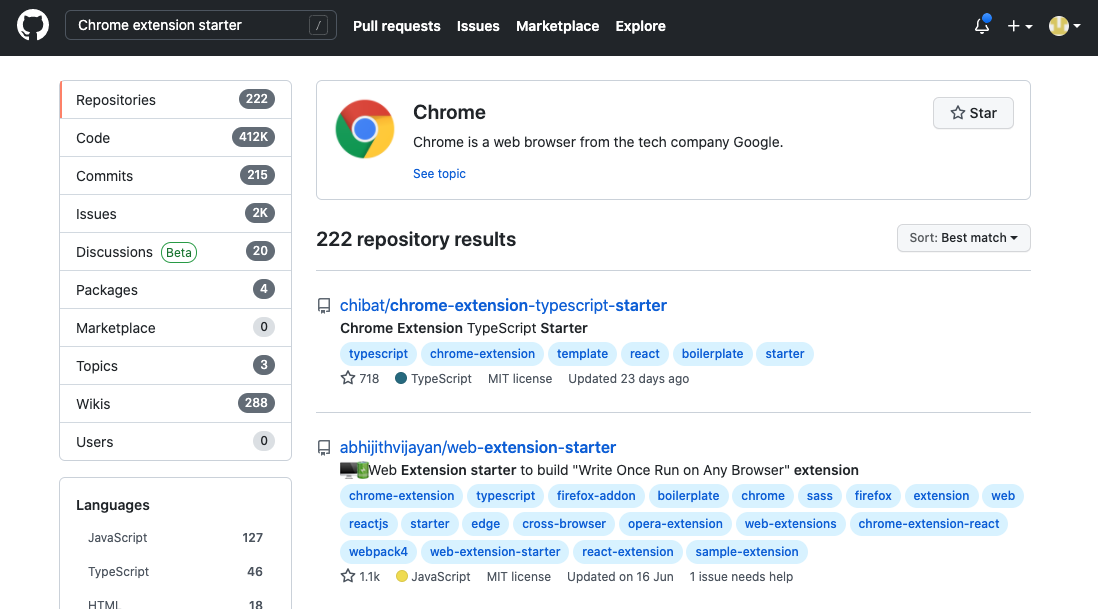The width and height of the screenshot is (1098, 609).
Task: Filter results by JavaScript language
Action: click(175, 538)
